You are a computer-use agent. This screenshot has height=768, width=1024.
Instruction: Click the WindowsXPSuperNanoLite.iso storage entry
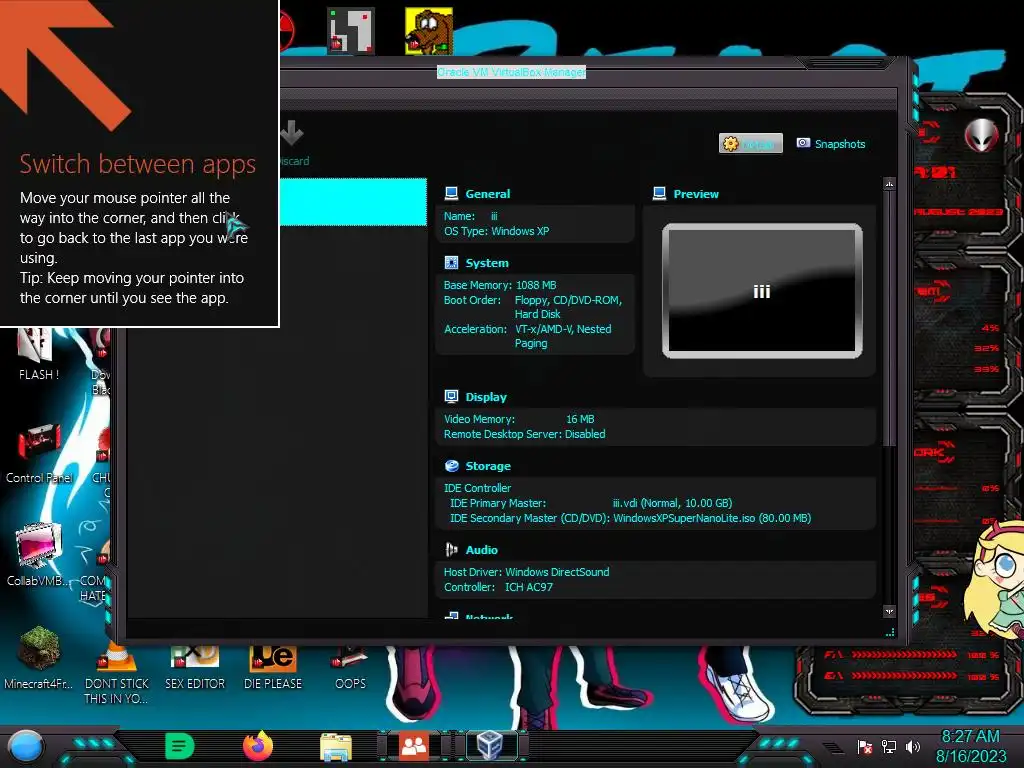(712, 519)
